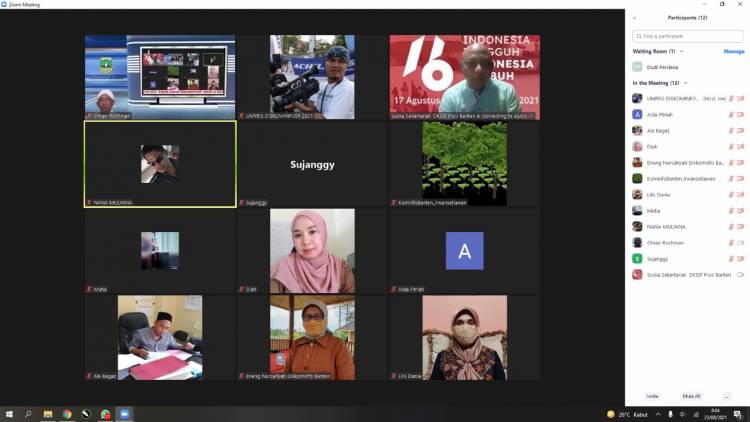Select the NANA MULYANA participant row name
The image size is (750, 422).
[666, 227]
